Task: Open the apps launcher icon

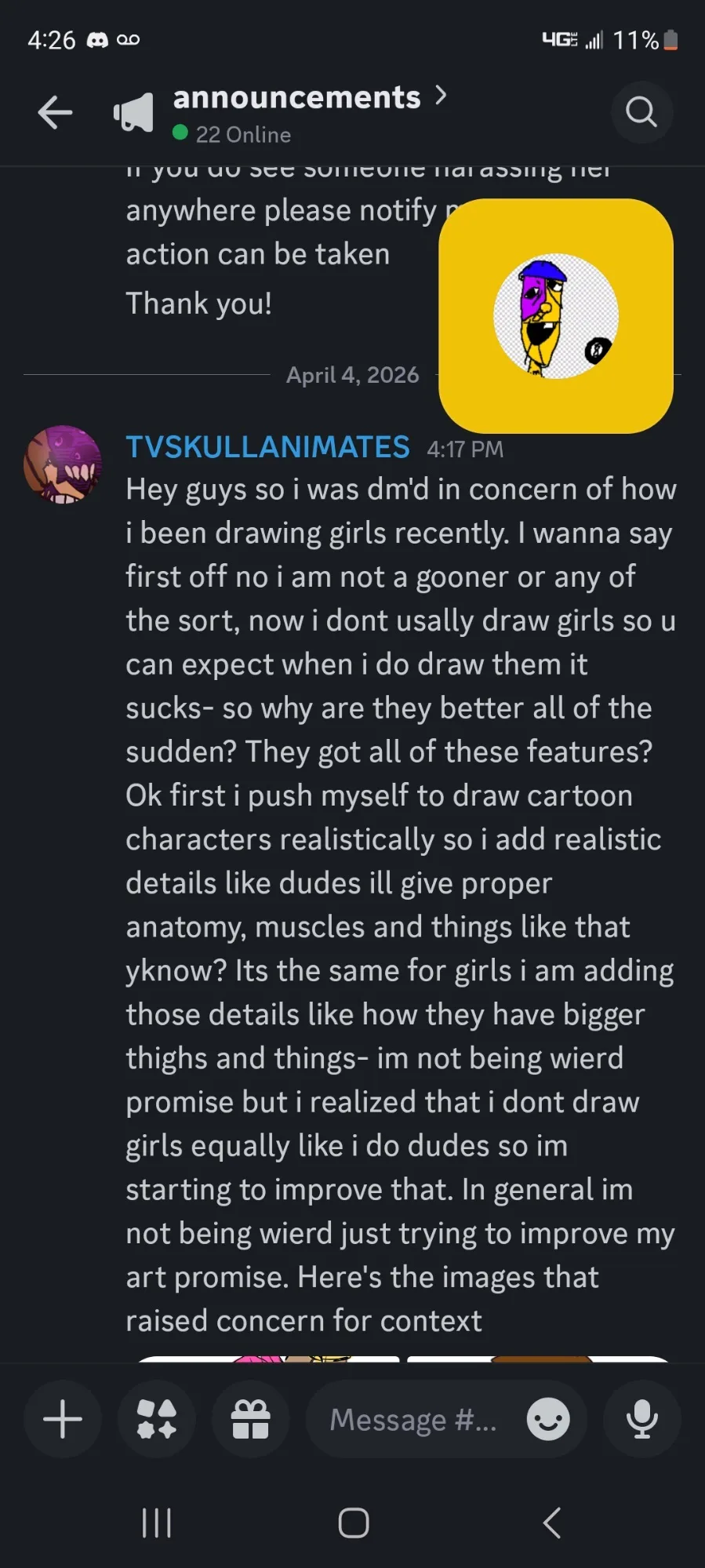Action: point(157,1419)
